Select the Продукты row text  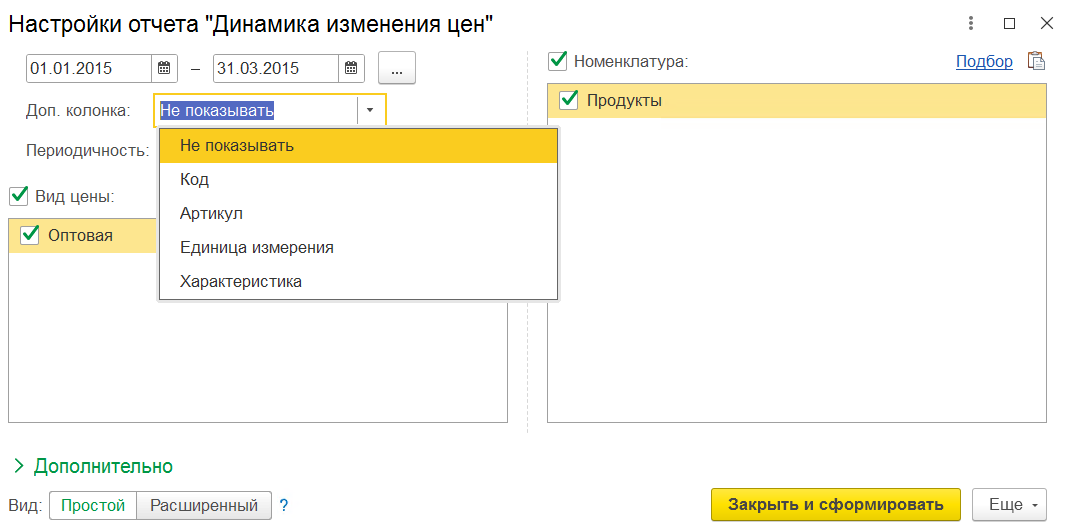tap(624, 100)
